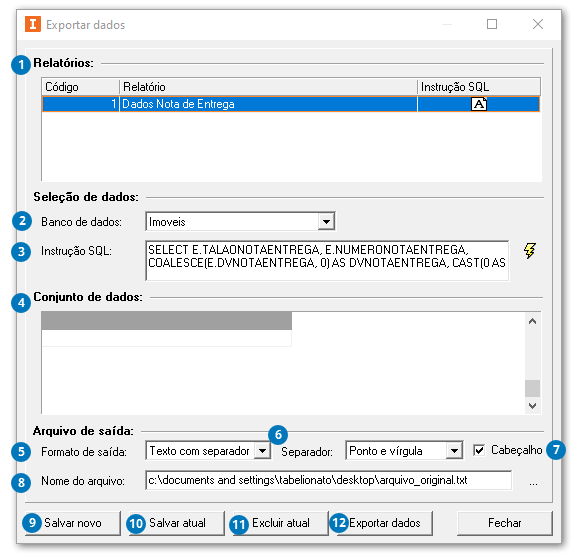This screenshot has height=557, width=581.
Task: Toggle the Cabeçalho checkbox
Action: coord(479,450)
